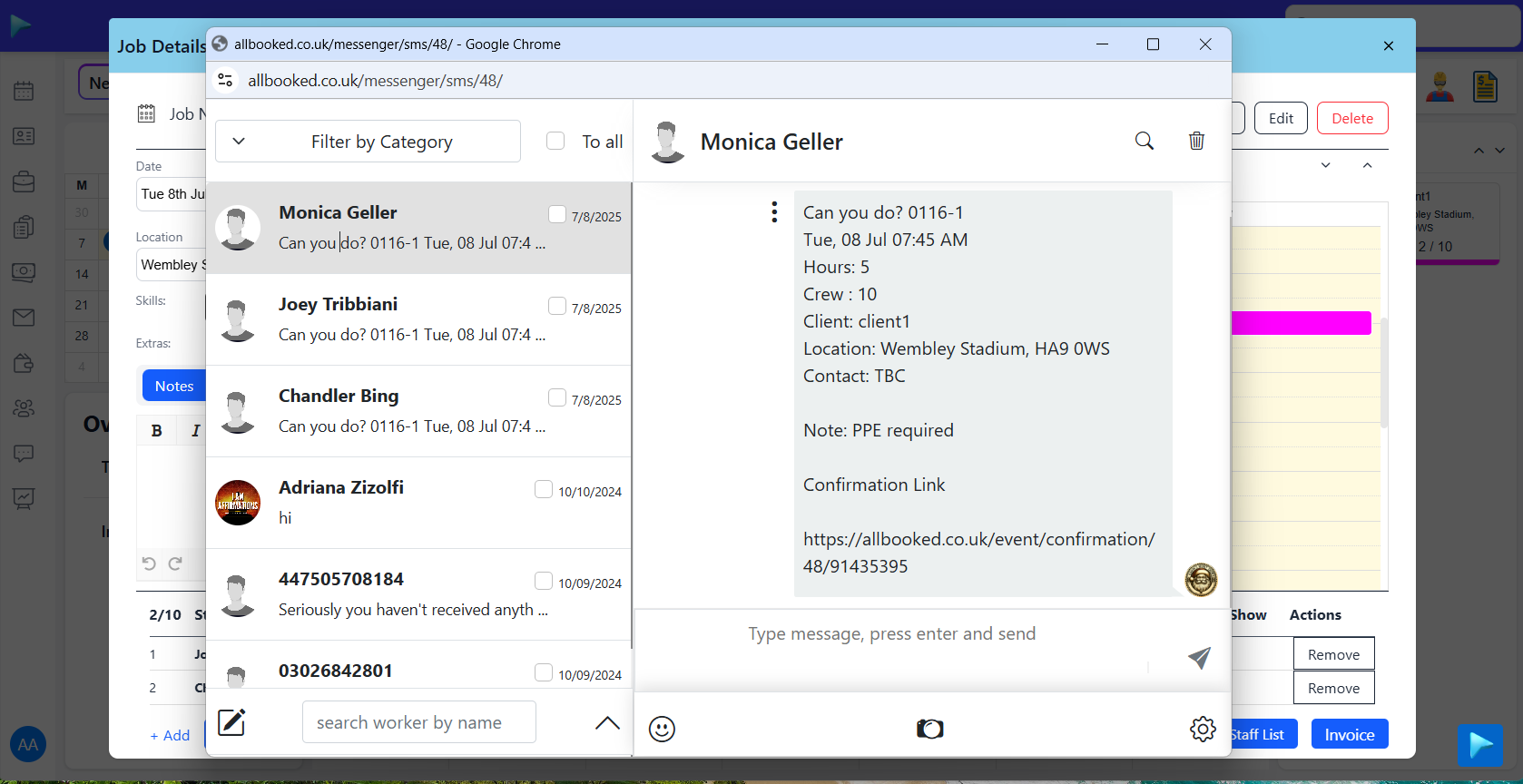The height and width of the screenshot is (784, 1523).
Task: Open analytics chart icon in sidebar
Action: coord(25,498)
